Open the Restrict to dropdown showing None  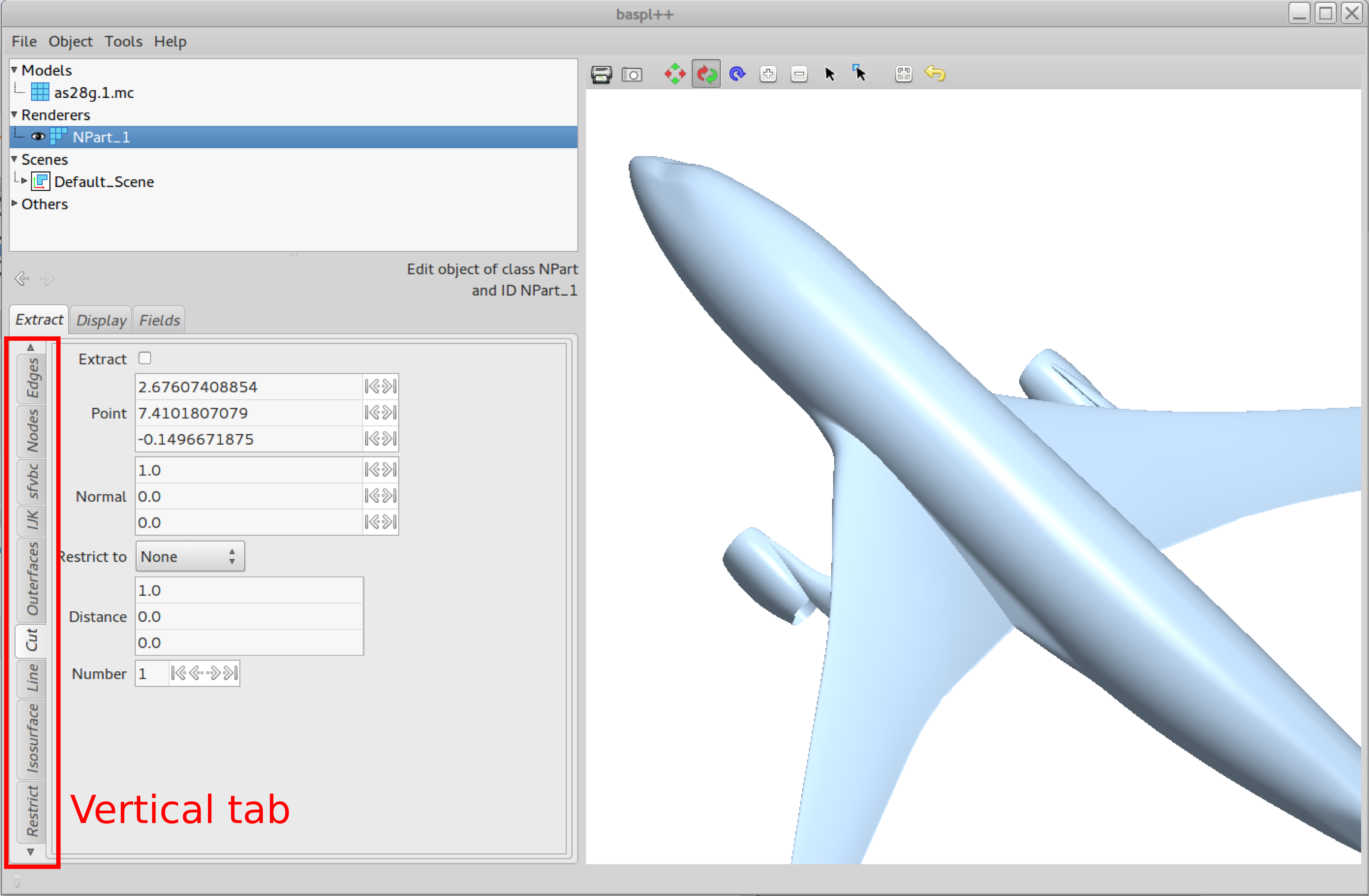(x=190, y=556)
